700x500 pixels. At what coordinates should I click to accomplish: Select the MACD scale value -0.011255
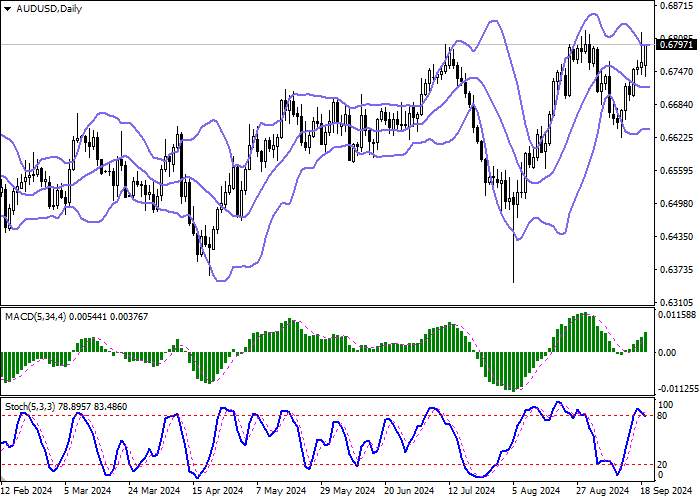coord(679,389)
